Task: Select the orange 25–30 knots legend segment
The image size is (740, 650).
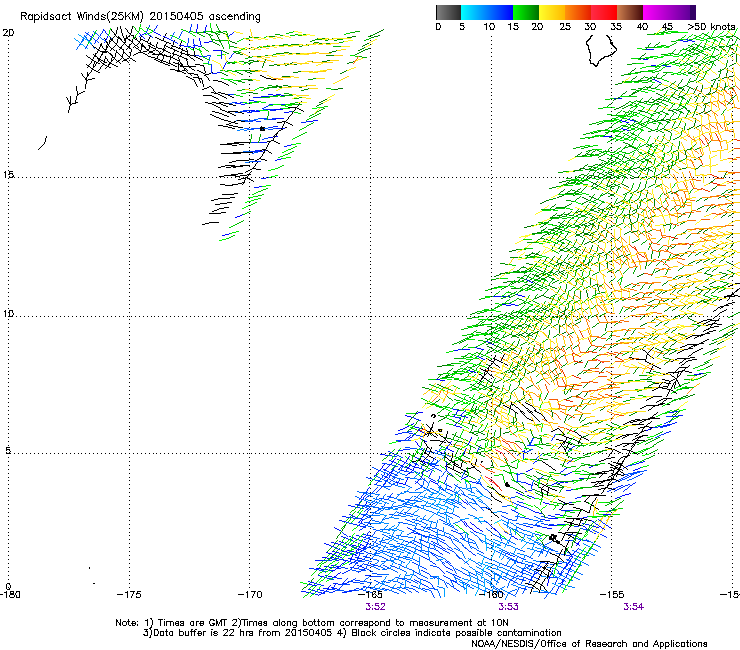Action: coord(578,12)
